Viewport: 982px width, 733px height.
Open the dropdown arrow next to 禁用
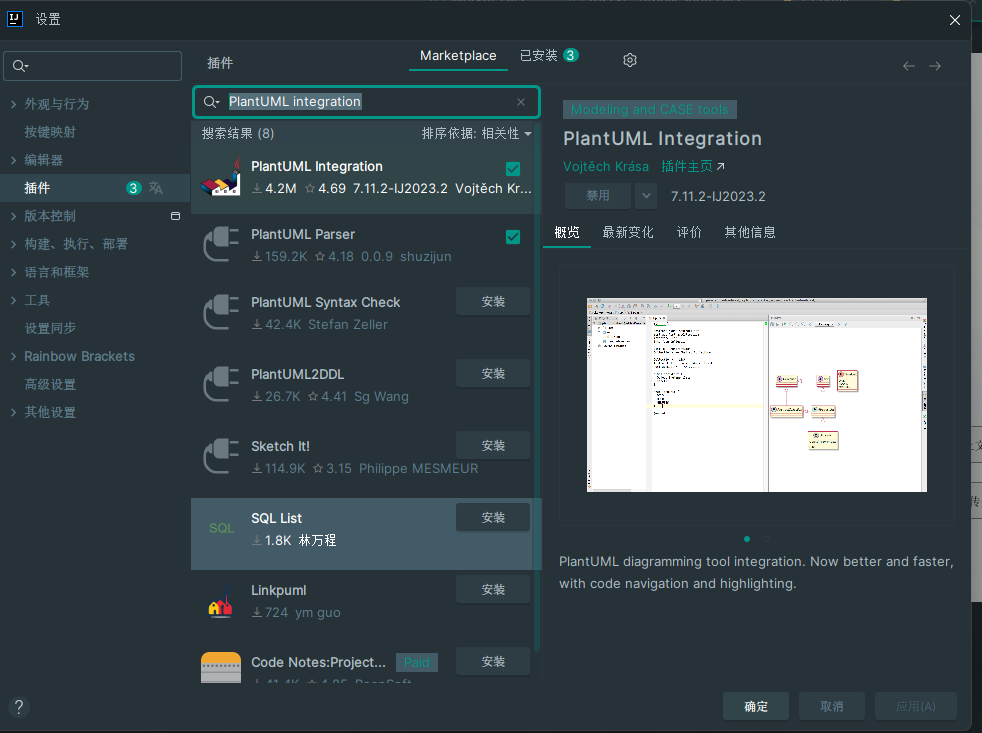(646, 196)
